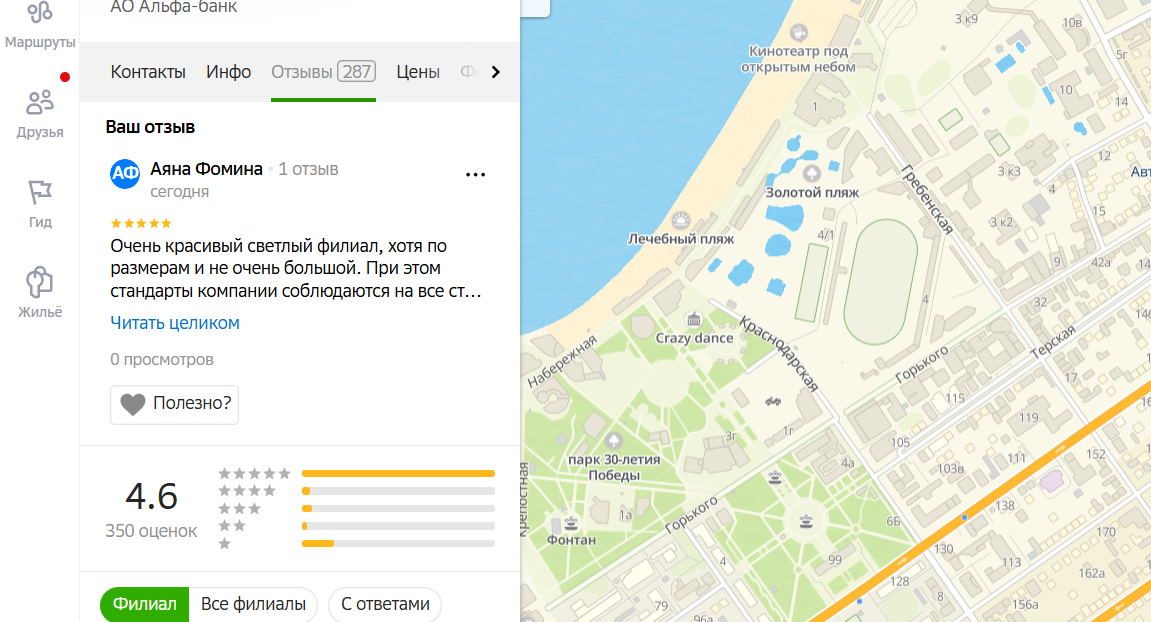
Task: Click the fountain icon near building 4а
Action: 774,478
